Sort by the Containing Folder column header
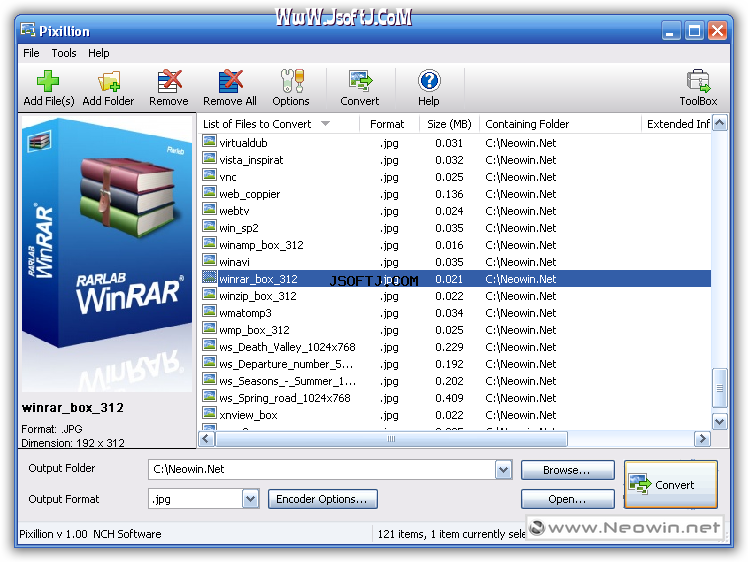The image size is (748, 562). point(560,124)
